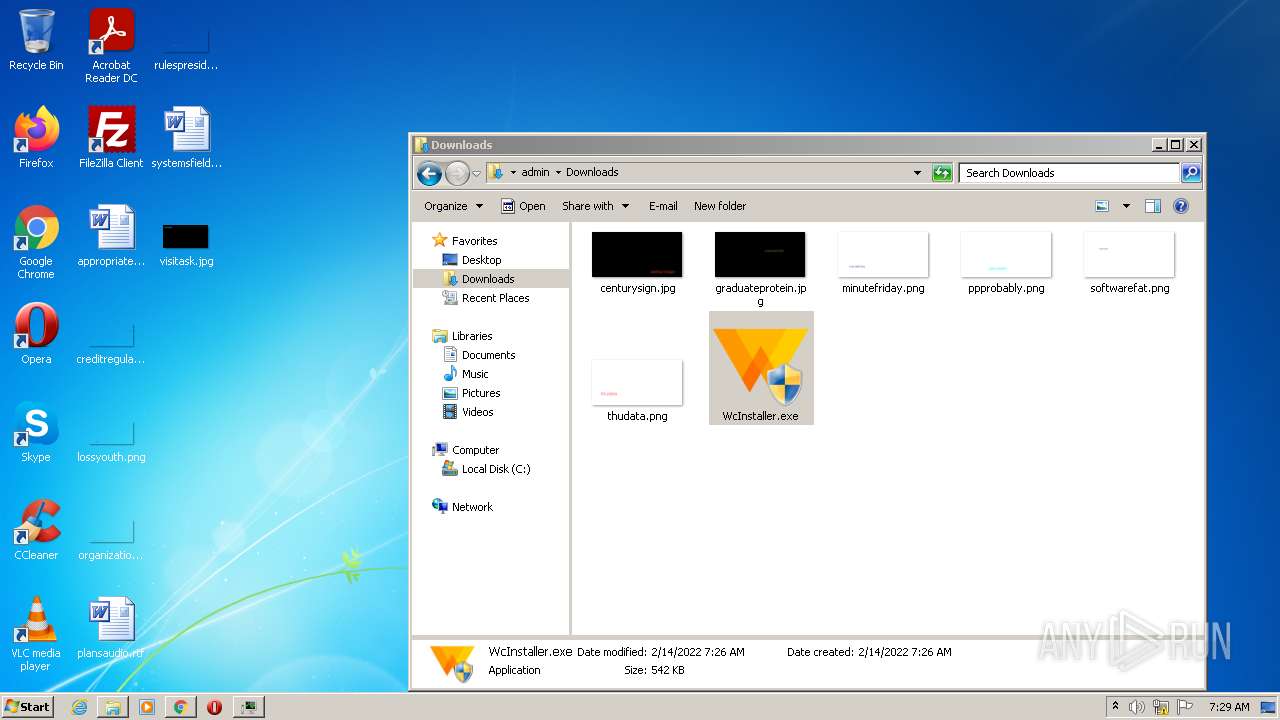Screen dimensions: 1280x720
Task: Select the systemsfield Word document on desktop
Action: pos(187,138)
